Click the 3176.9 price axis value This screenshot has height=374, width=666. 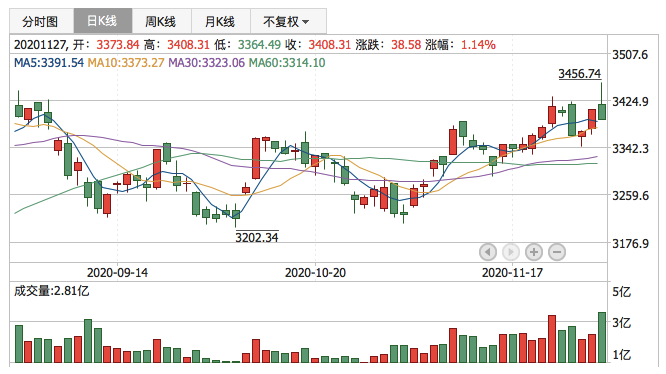pyautogui.click(x=630, y=244)
